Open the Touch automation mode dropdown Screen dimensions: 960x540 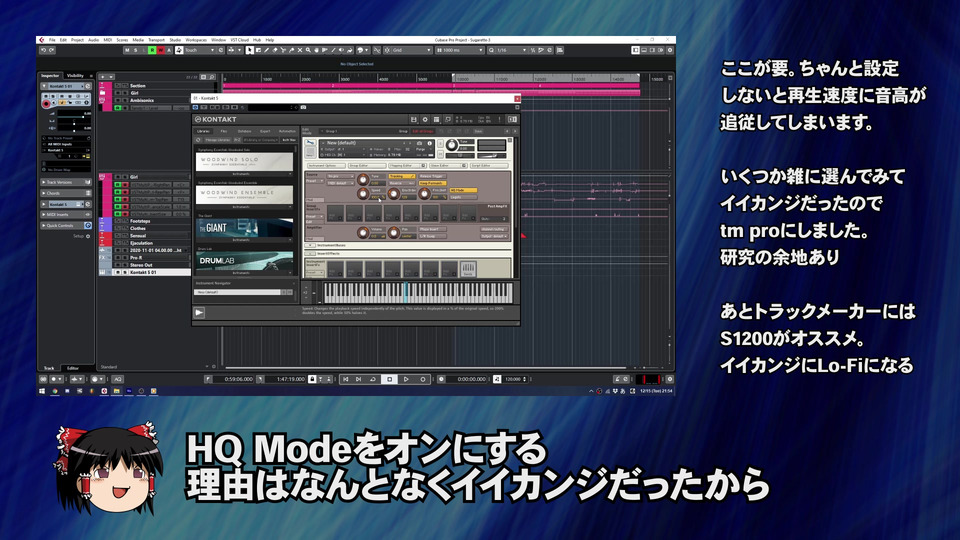[199, 50]
